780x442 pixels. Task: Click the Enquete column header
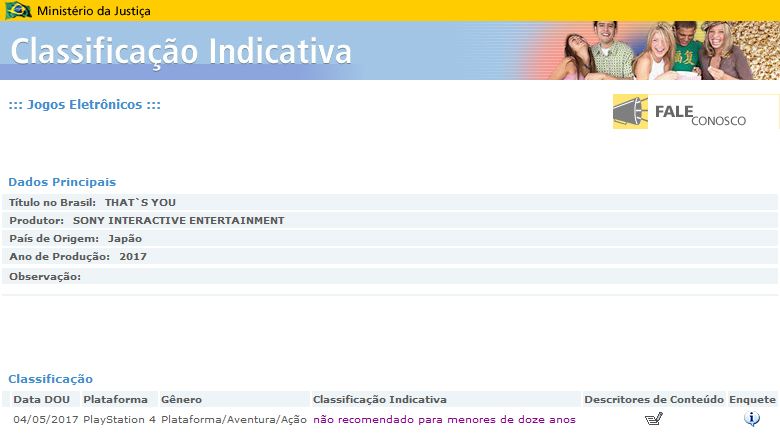(x=752, y=399)
